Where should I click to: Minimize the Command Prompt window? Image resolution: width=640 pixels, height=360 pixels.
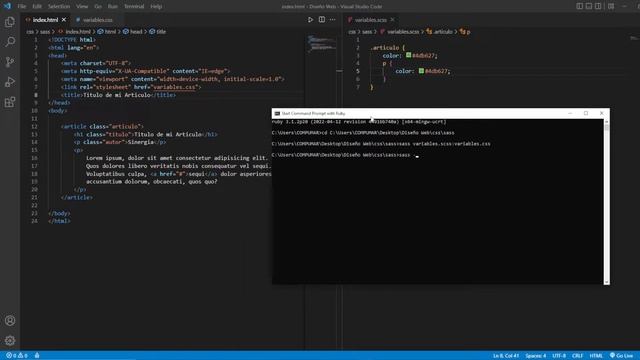570,113
